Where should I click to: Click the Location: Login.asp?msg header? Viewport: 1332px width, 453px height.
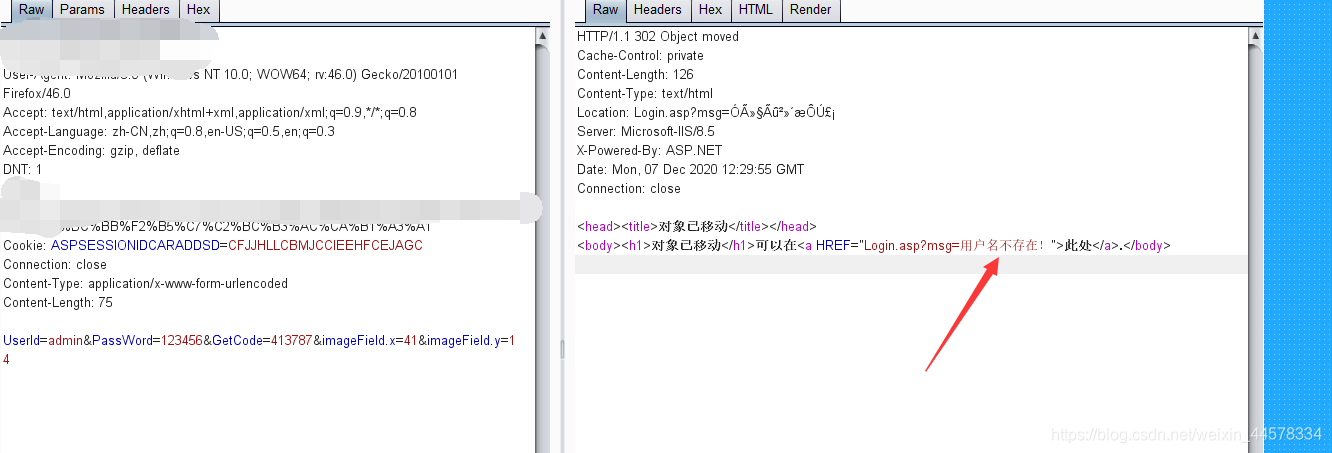pyautogui.click(x=706, y=113)
